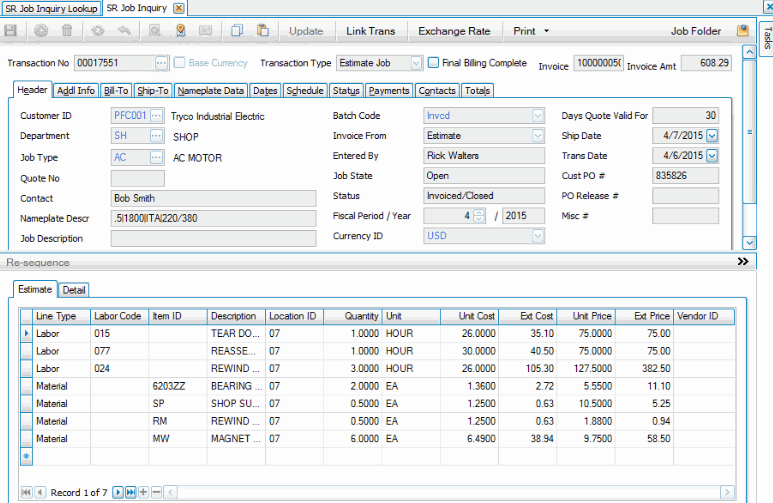Select the BEARING material row description cell
Viewport: 773px width, 503px height.
(236, 386)
